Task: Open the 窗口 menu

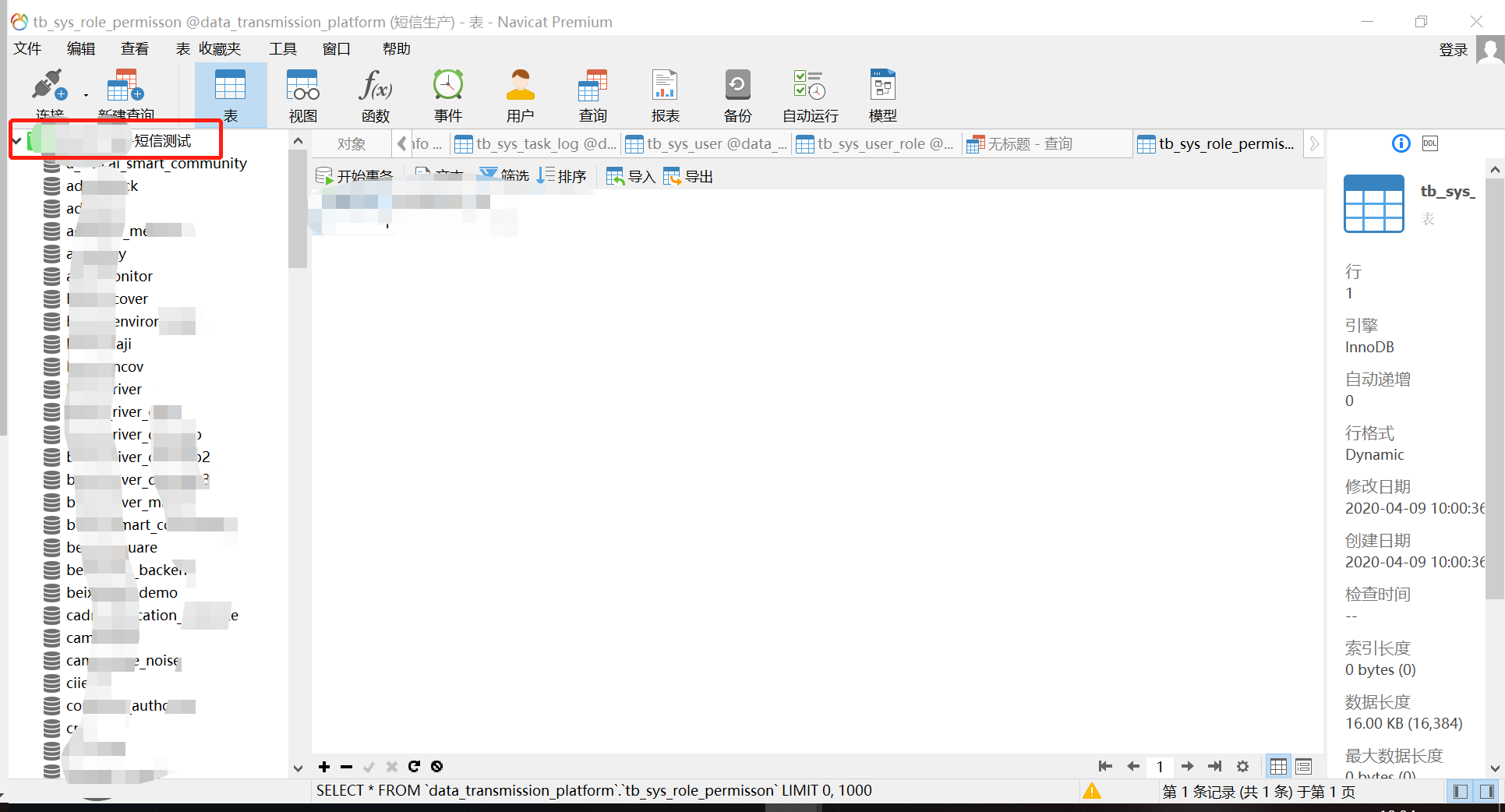Action: 337,49
